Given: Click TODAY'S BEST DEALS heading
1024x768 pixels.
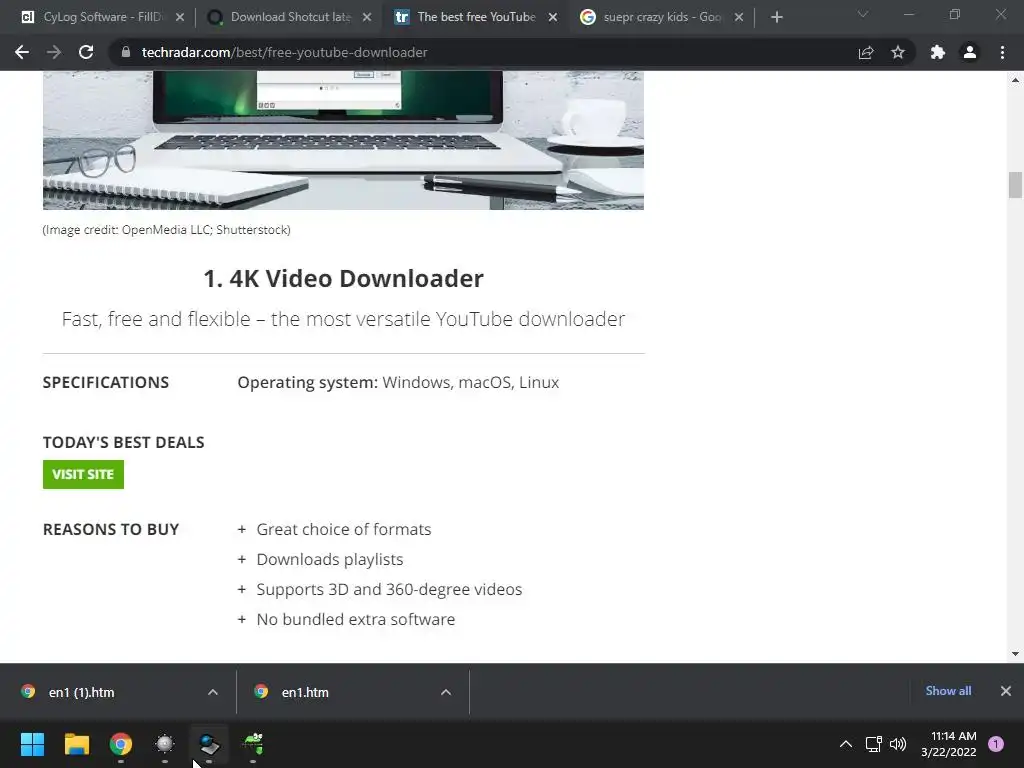Looking at the screenshot, I should tap(123, 442).
